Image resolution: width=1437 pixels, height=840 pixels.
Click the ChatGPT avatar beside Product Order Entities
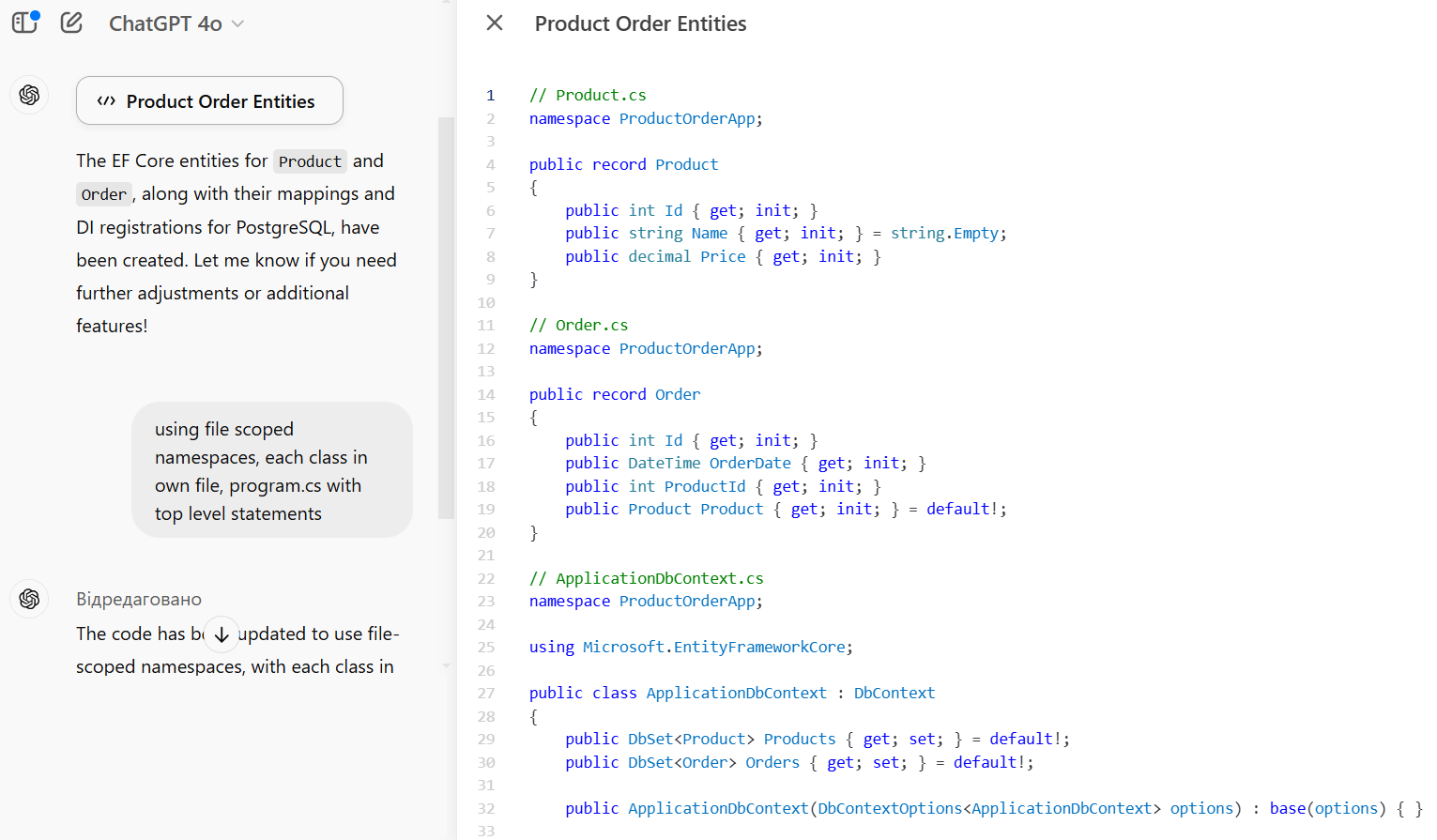29,95
